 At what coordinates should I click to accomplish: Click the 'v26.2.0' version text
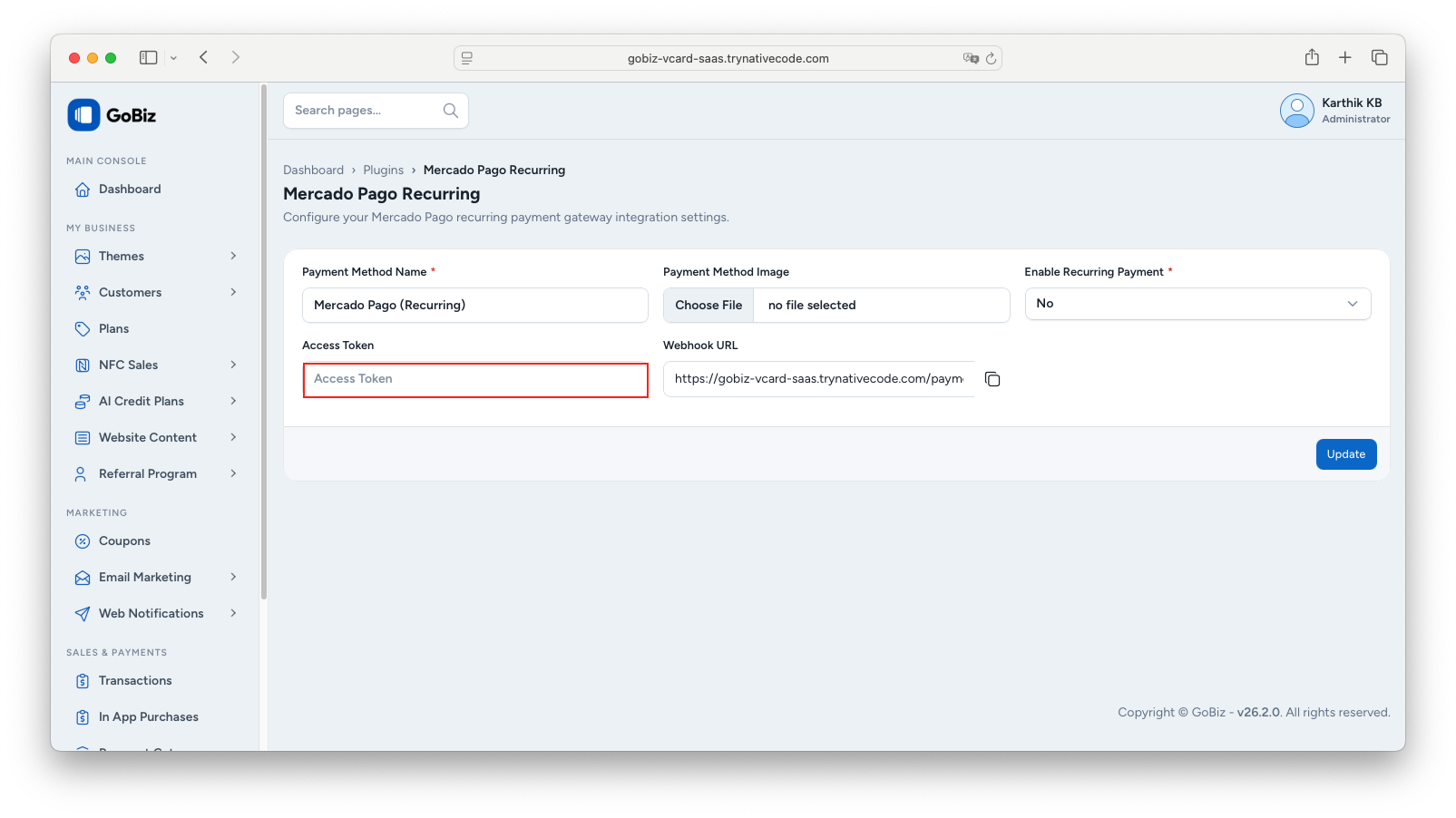click(x=1258, y=713)
